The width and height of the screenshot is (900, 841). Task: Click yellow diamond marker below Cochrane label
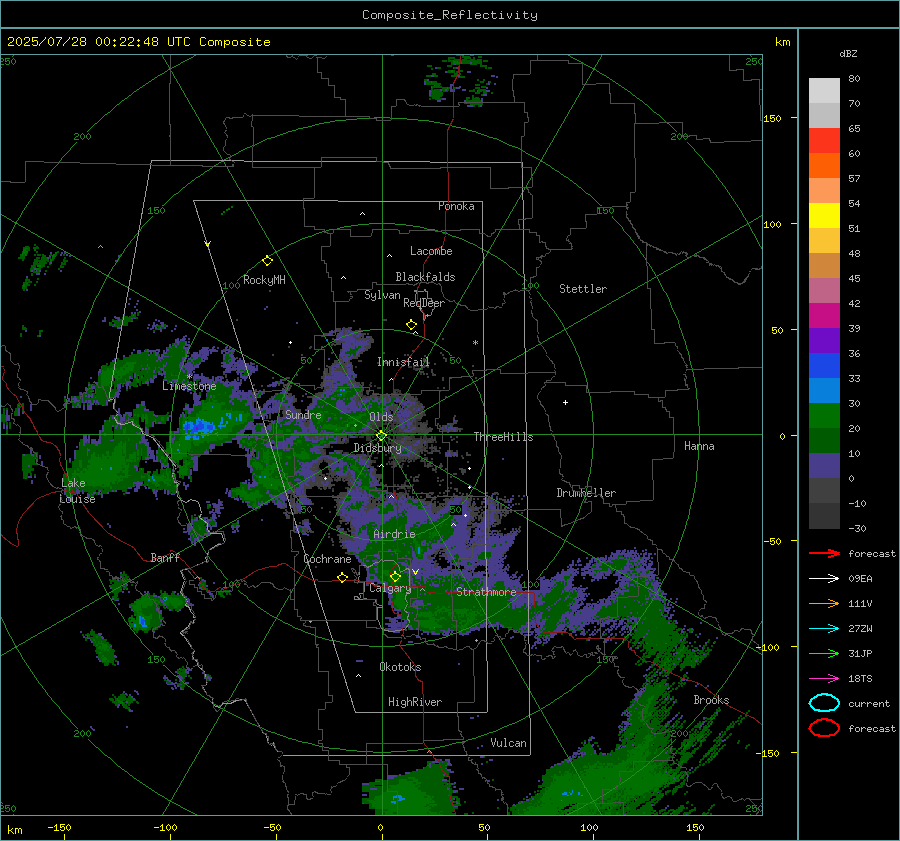point(342,577)
